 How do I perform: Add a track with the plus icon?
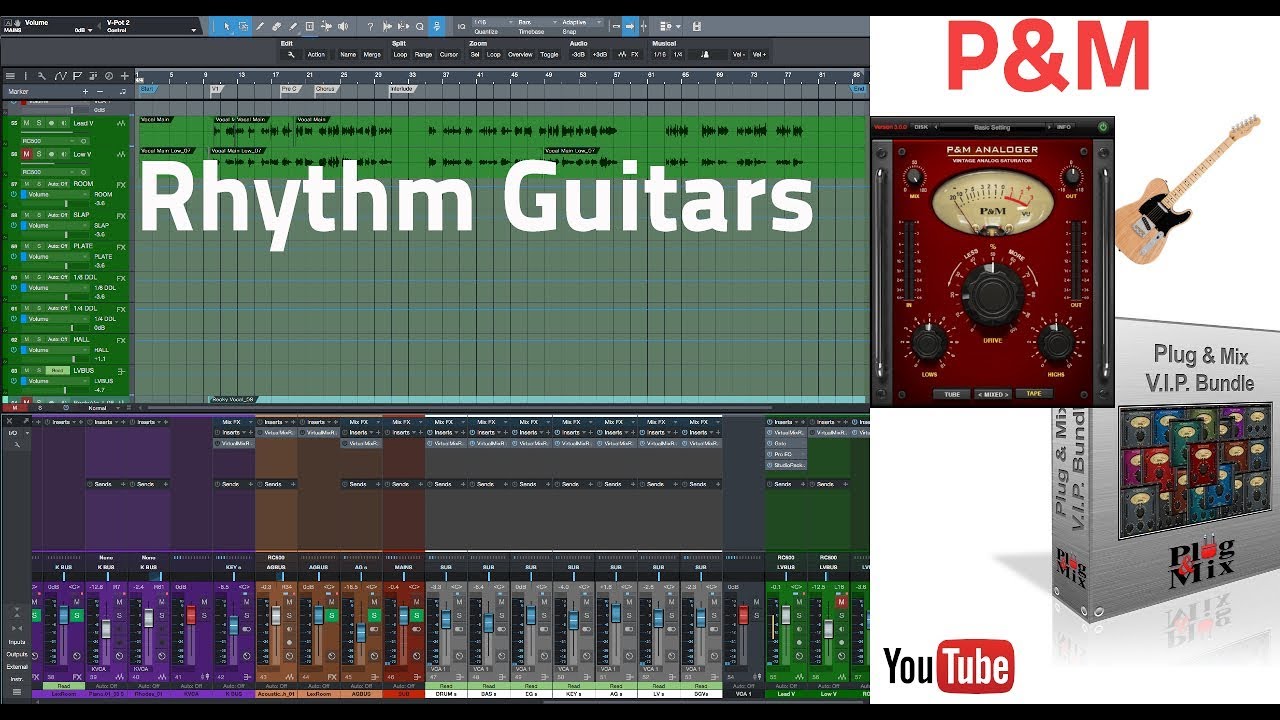(124, 76)
